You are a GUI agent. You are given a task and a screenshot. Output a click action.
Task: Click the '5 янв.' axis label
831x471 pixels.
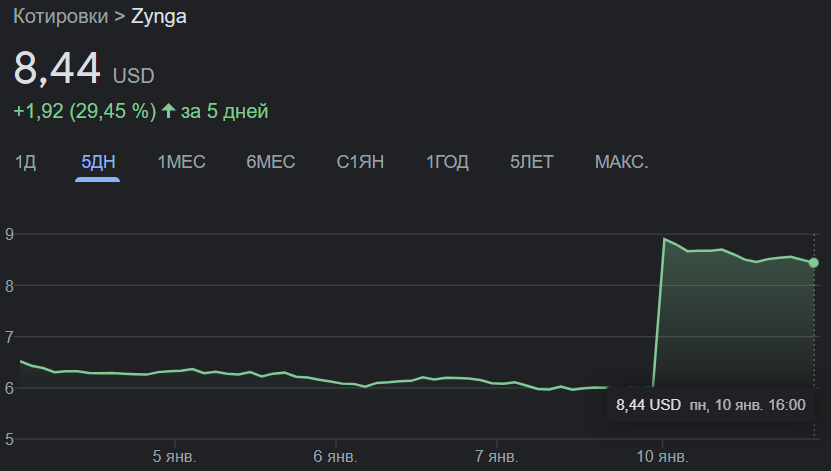point(174,457)
